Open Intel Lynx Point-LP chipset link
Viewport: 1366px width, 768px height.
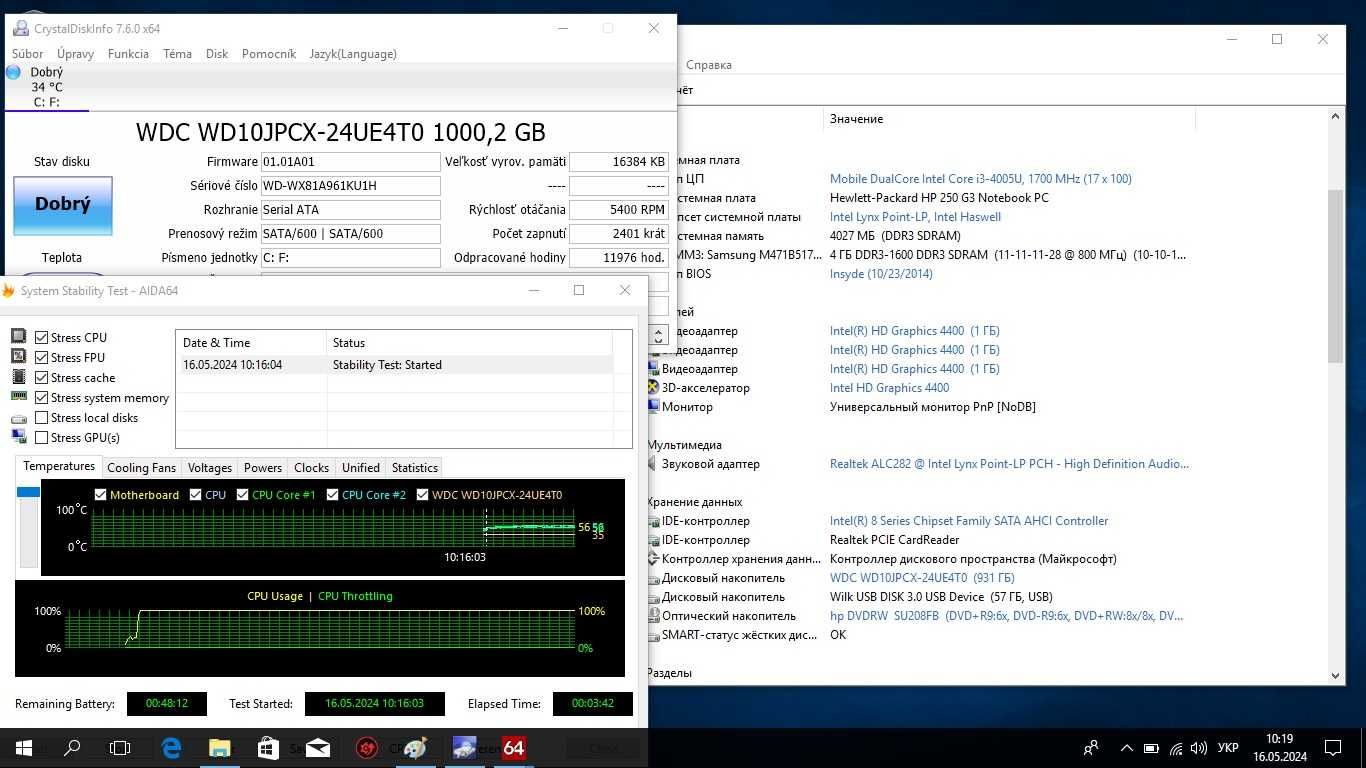coord(915,217)
